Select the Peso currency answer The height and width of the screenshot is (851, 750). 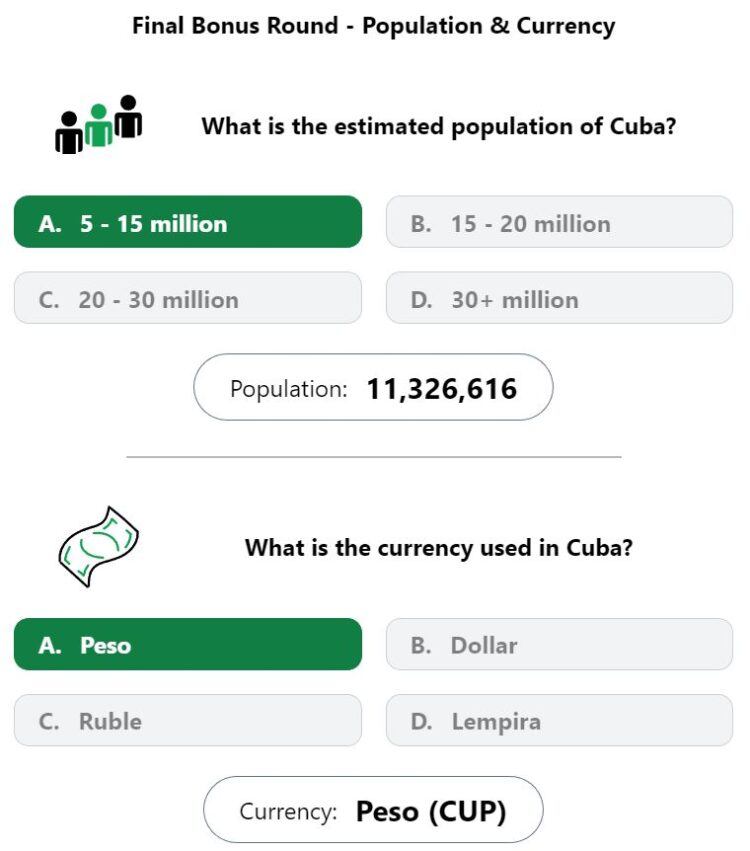click(x=188, y=644)
